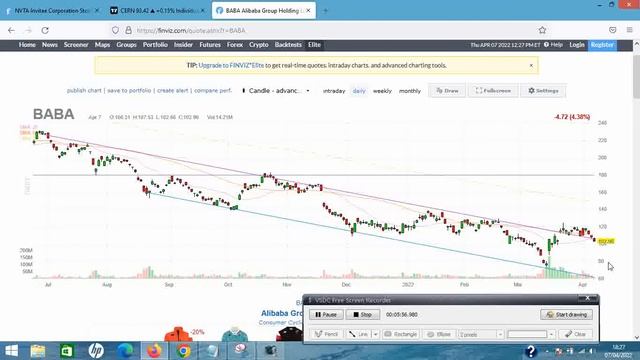Viewport: 640px width, 360px height.
Task: Open the Pocket save icon in toolbar
Action: [x=612, y=30]
